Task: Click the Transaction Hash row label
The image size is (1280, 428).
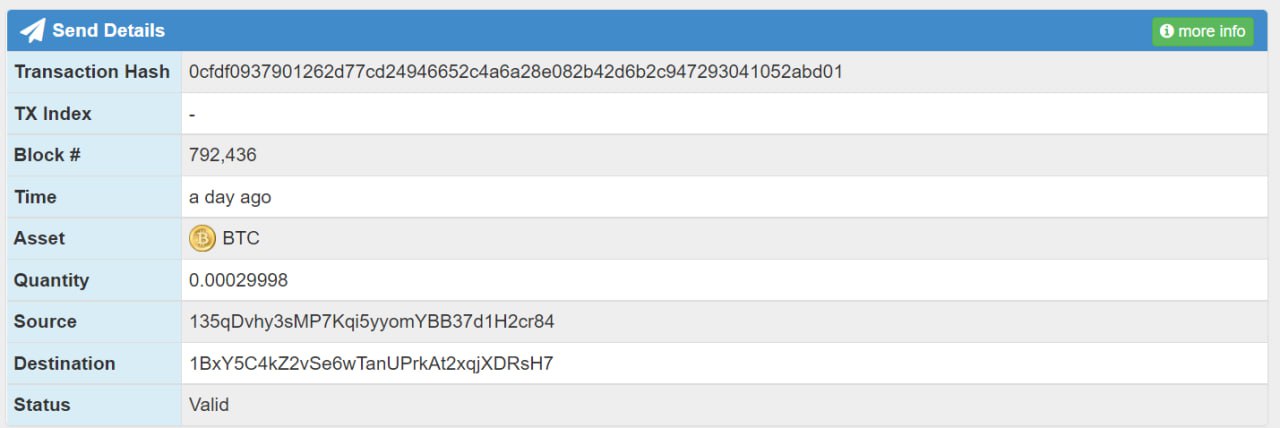Action: point(92,72)
